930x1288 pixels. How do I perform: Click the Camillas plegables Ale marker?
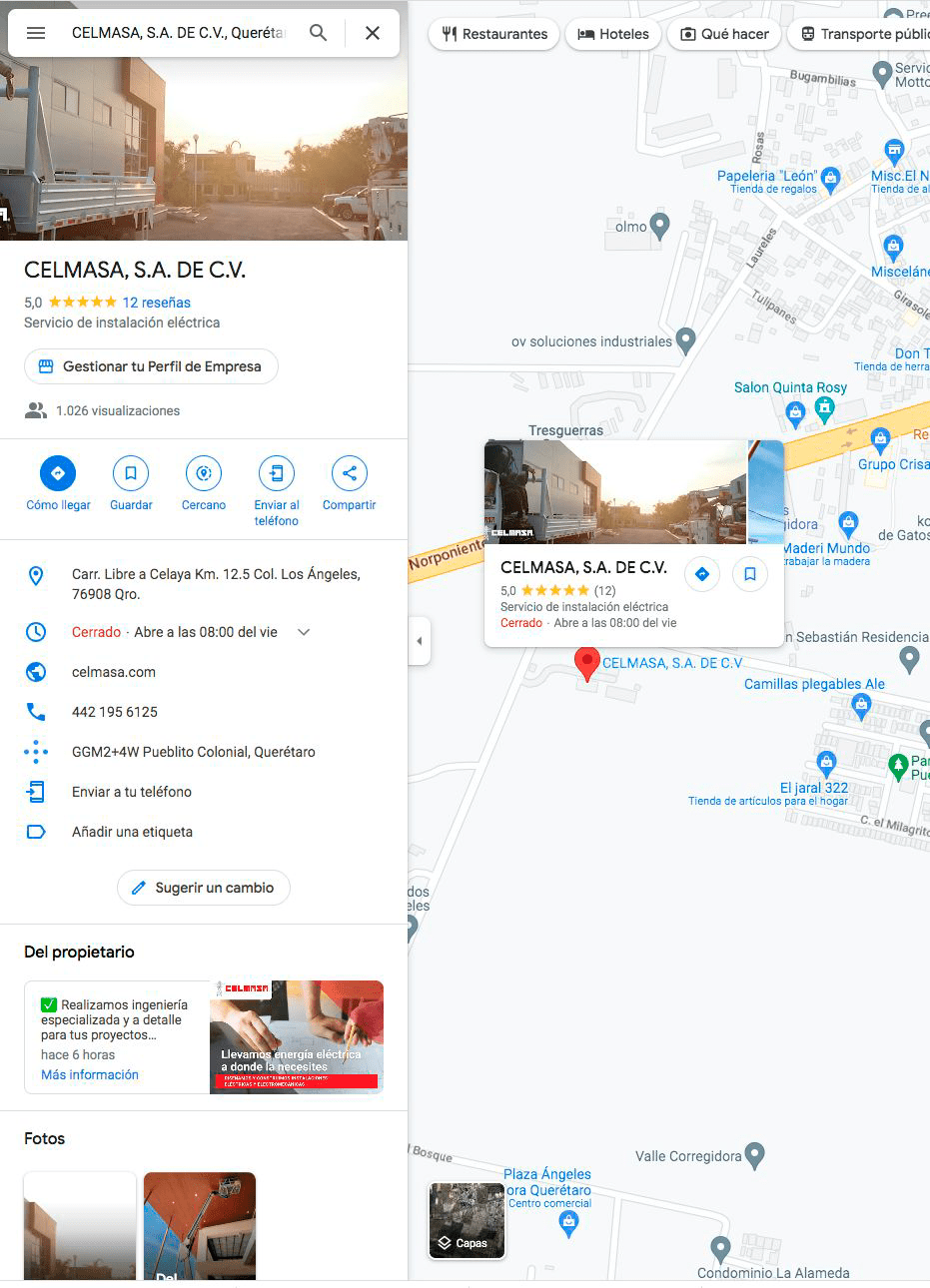pos(861,706)
